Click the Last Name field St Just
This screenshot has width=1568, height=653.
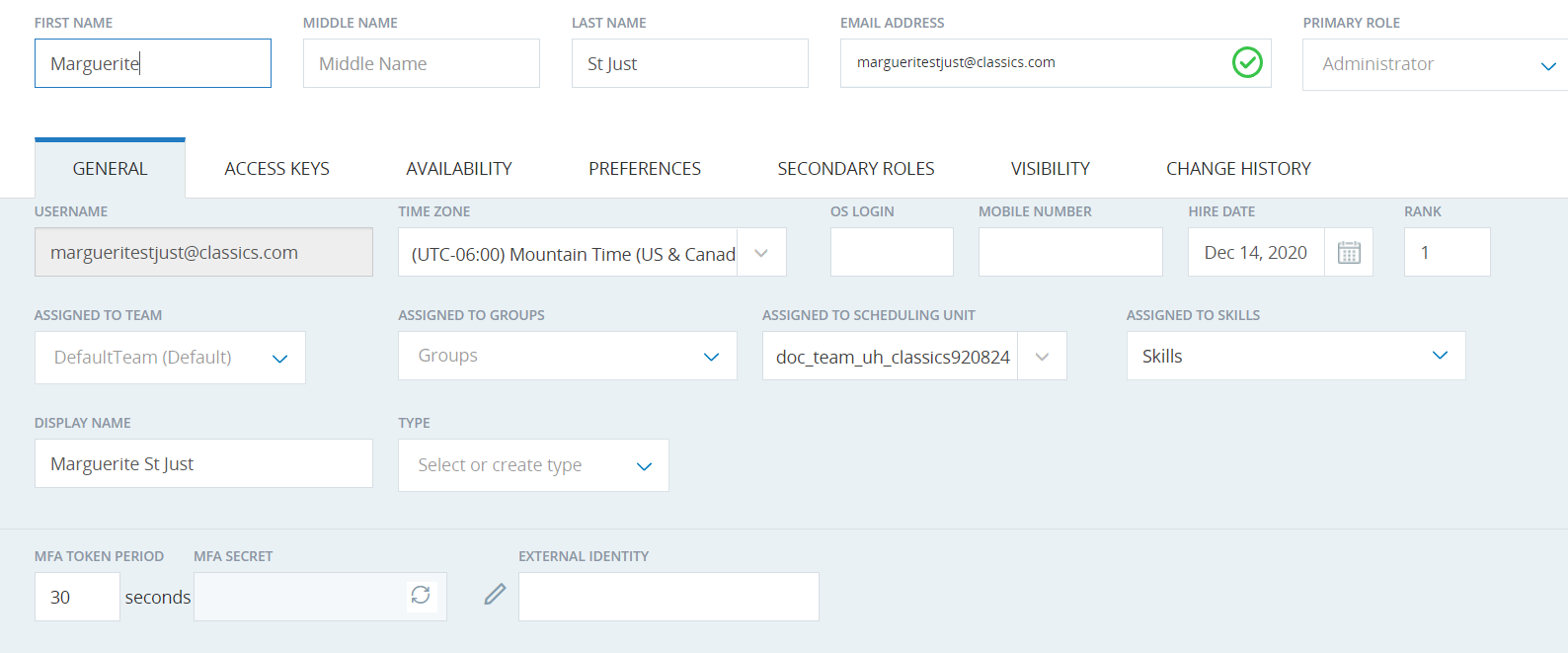(690, 63)
